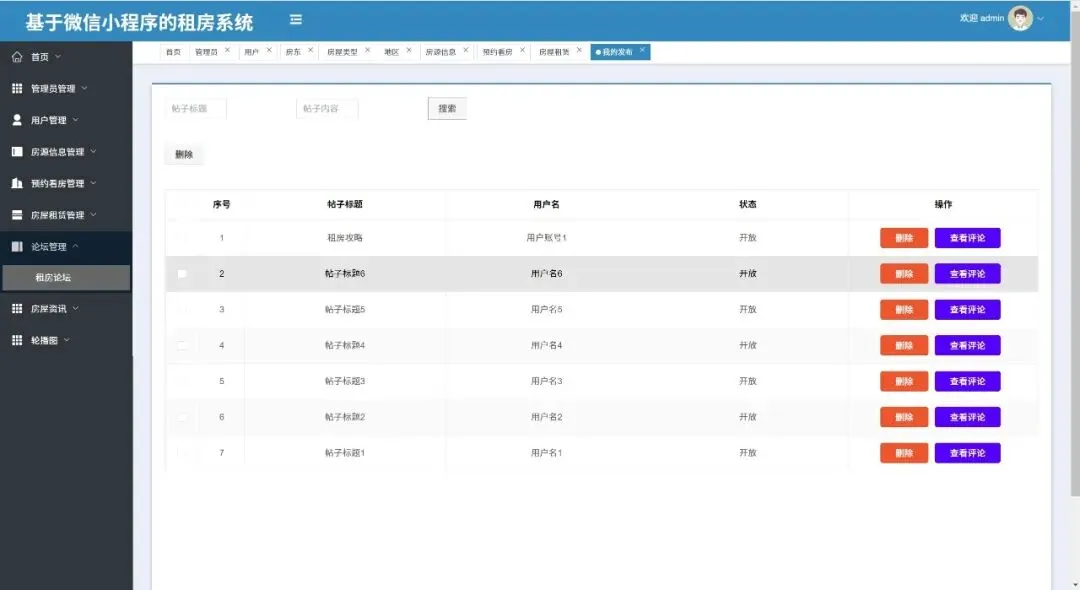The image size is (1080, 590).
Task: Tick the checkbox for row 租房攻略
Action: [x=182, y=238]
